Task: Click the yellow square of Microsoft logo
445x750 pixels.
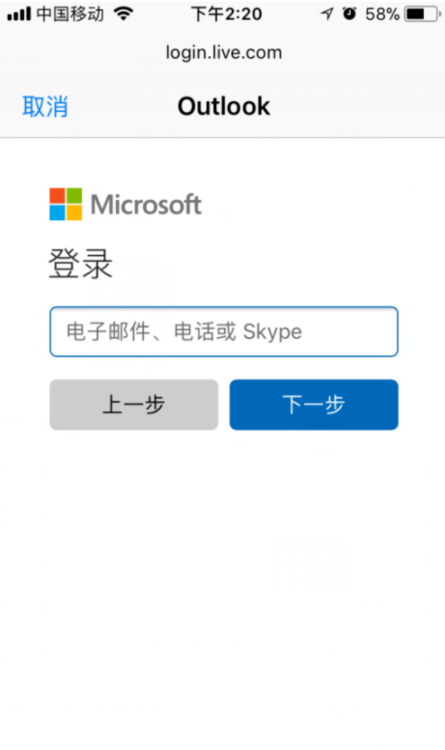Action: coord(74,213)
